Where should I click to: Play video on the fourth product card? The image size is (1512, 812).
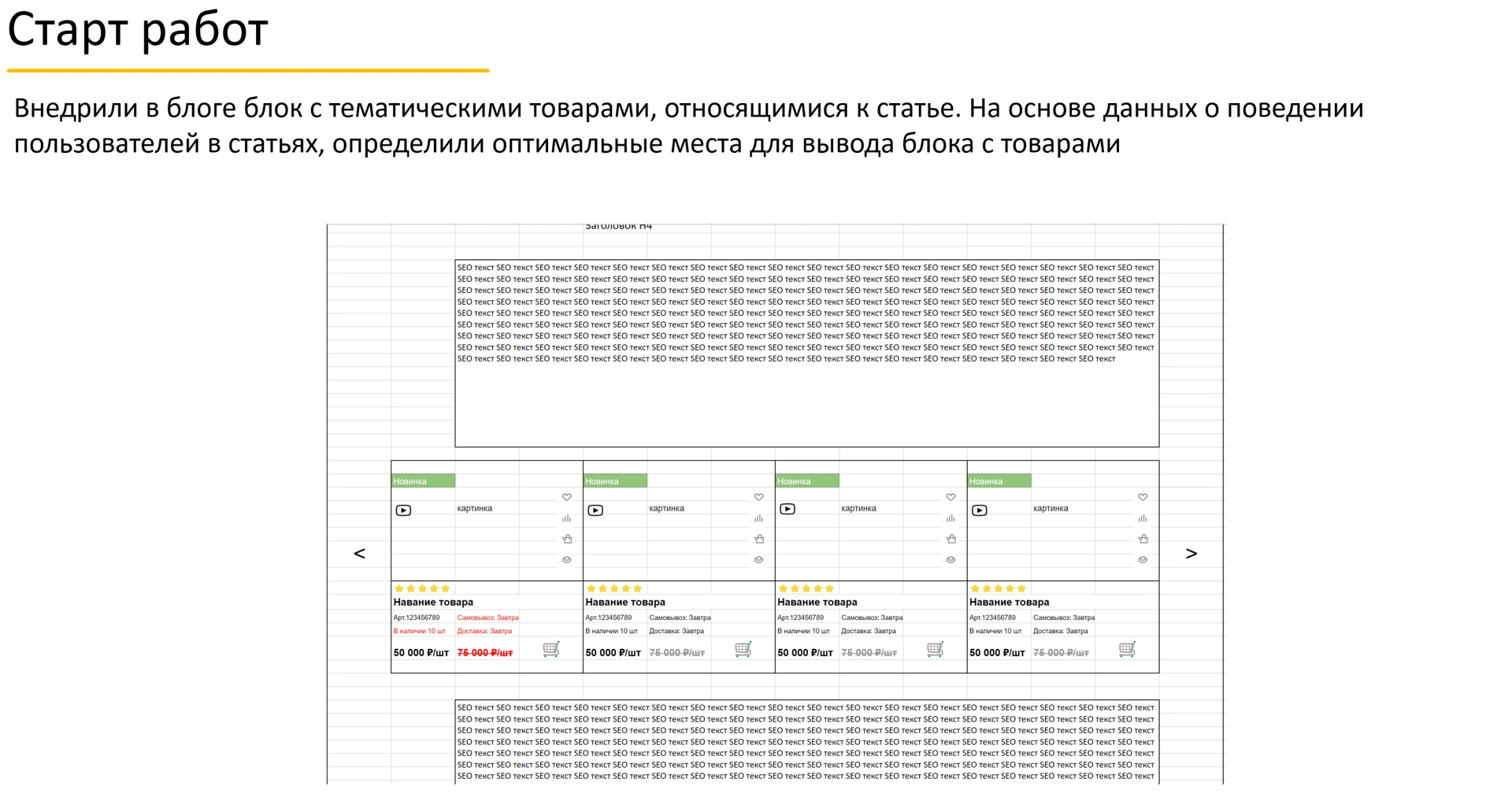(x=980, y=510)
